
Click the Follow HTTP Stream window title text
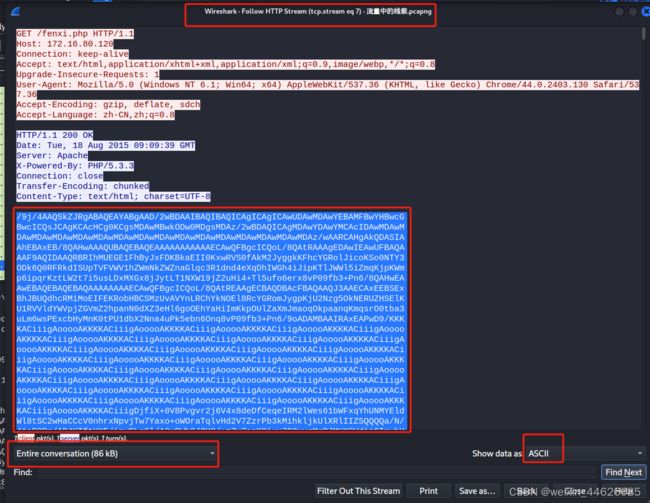(318, 12)
